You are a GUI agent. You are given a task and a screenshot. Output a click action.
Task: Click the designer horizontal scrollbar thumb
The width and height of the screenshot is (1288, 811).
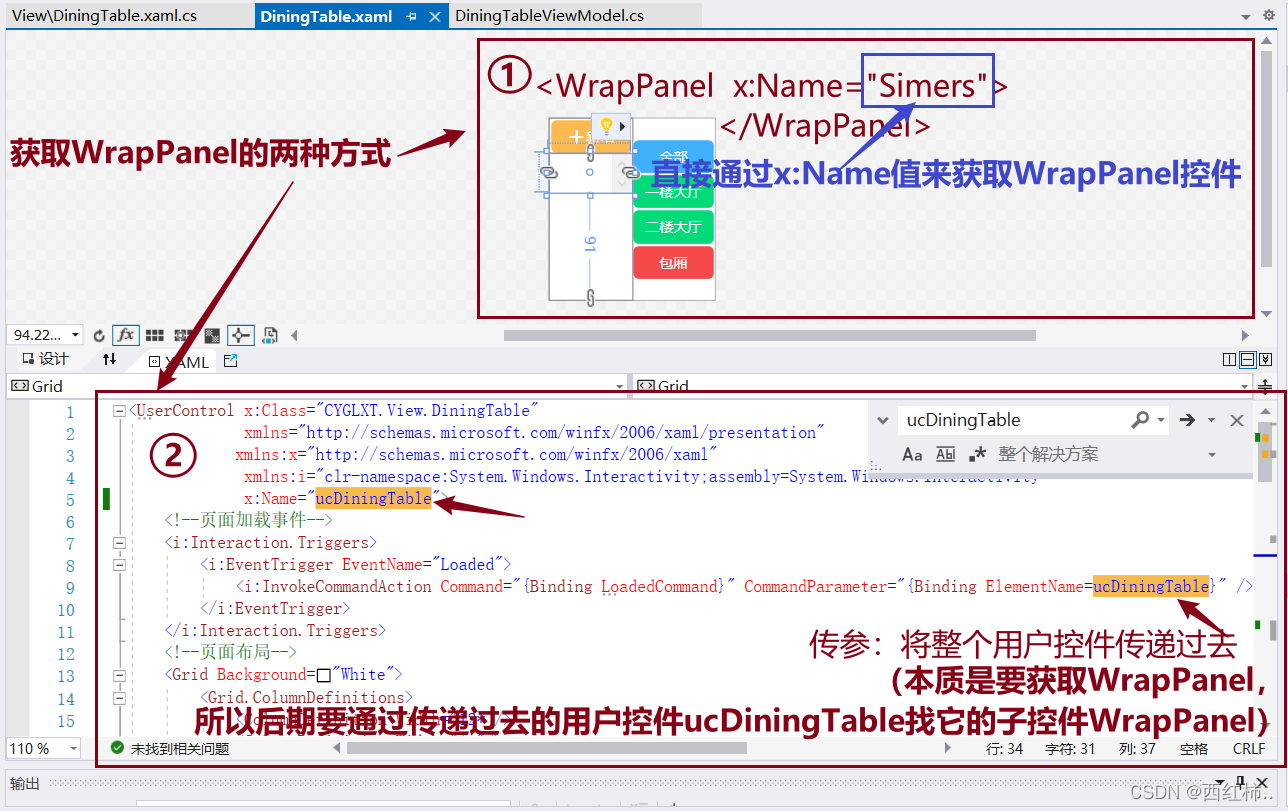click(769, 335)
